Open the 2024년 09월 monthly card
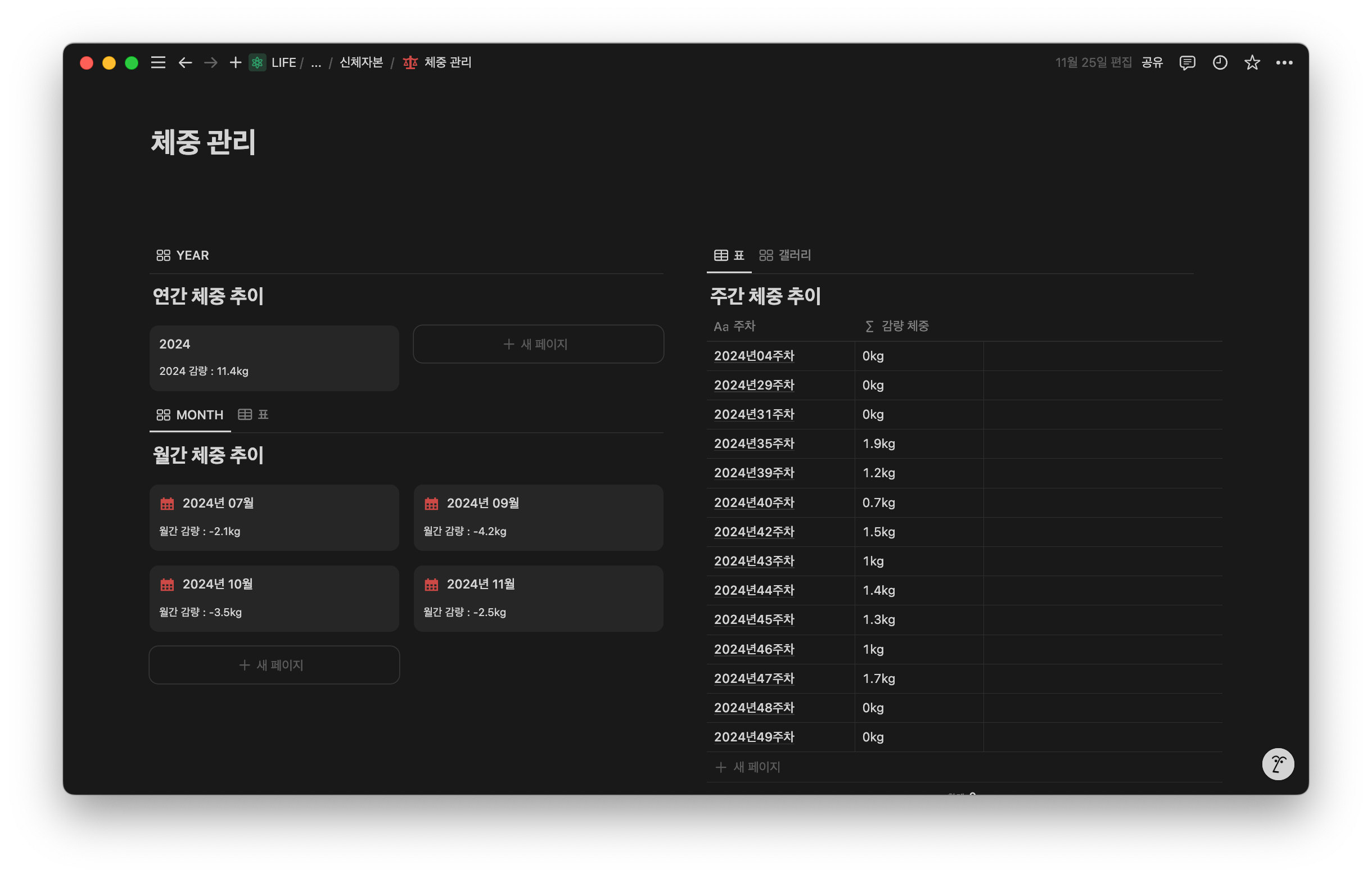 (538, 517)
